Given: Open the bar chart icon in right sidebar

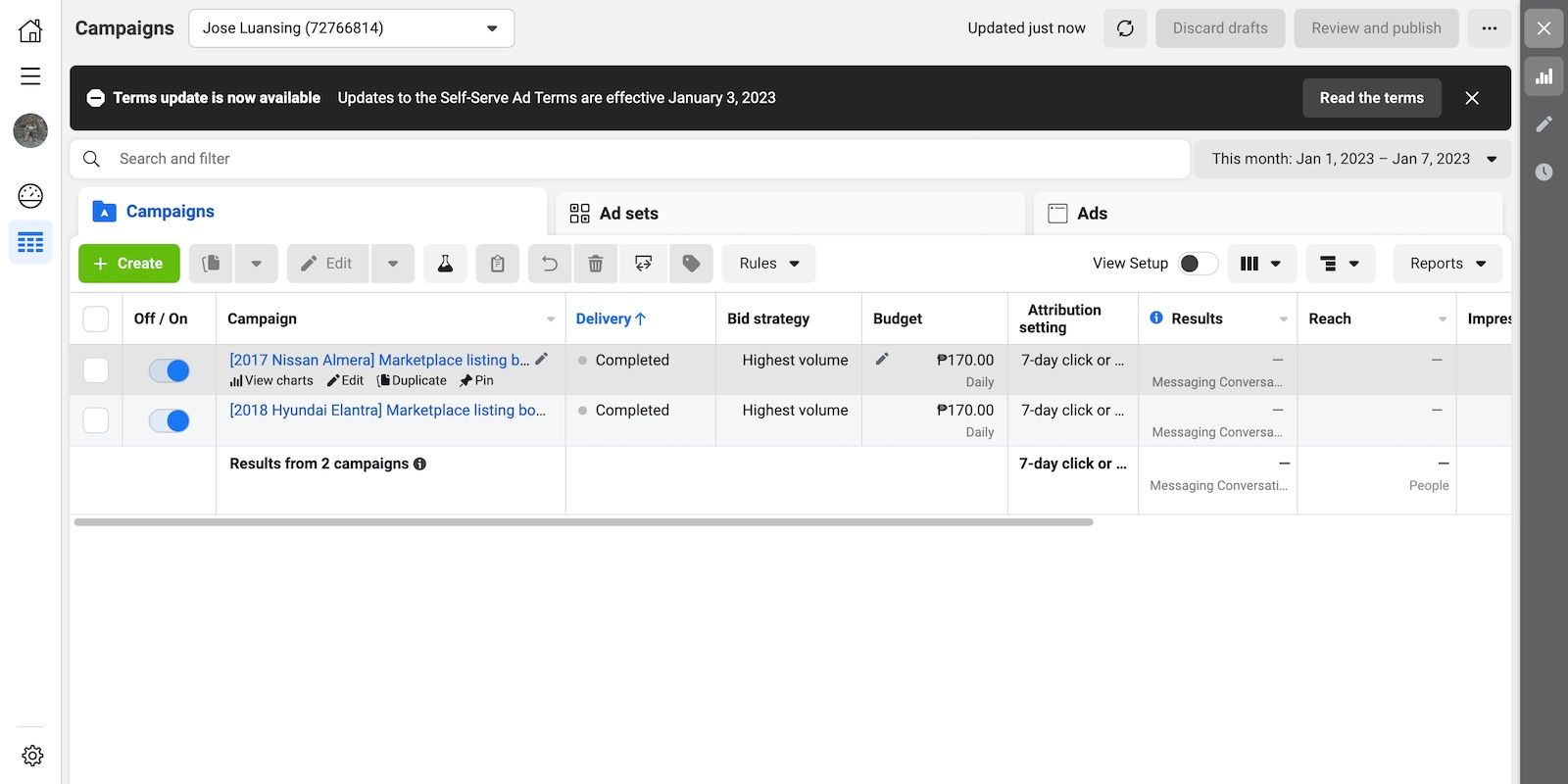Looking at the screenshot, I should (1543, 76).
